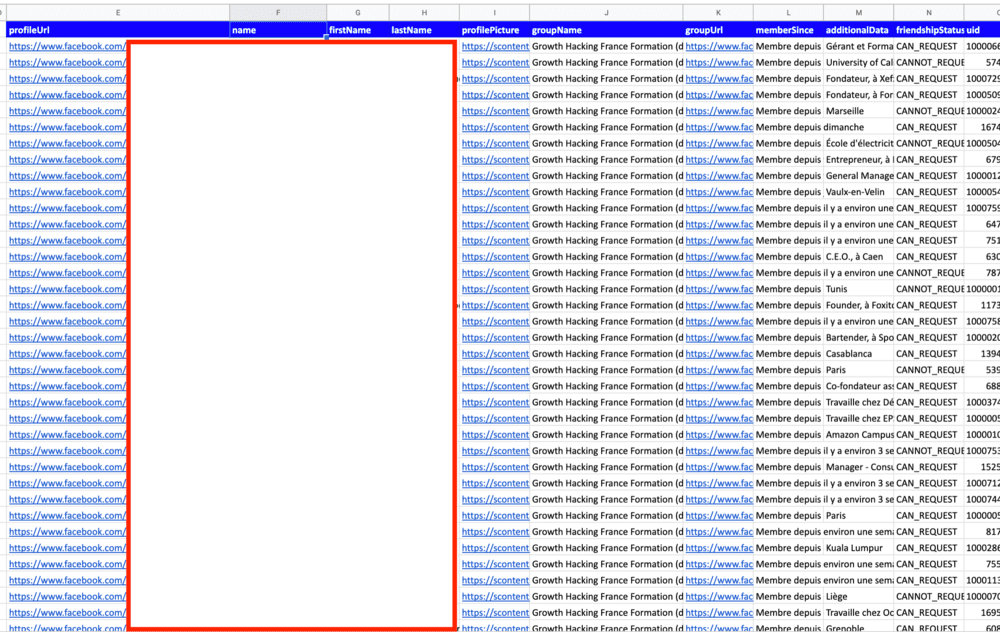Viewport: 1000px width, 632px height.
Task: Select column F header letter
Action: pyautogui.click(x=278, y=13)
